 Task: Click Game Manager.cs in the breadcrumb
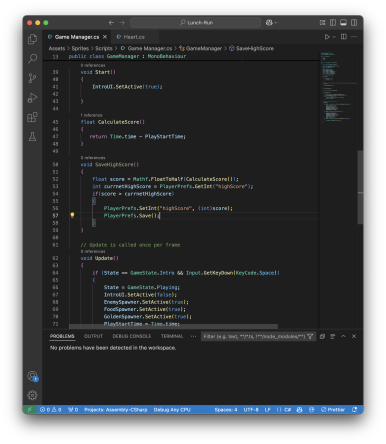point(150,48)
